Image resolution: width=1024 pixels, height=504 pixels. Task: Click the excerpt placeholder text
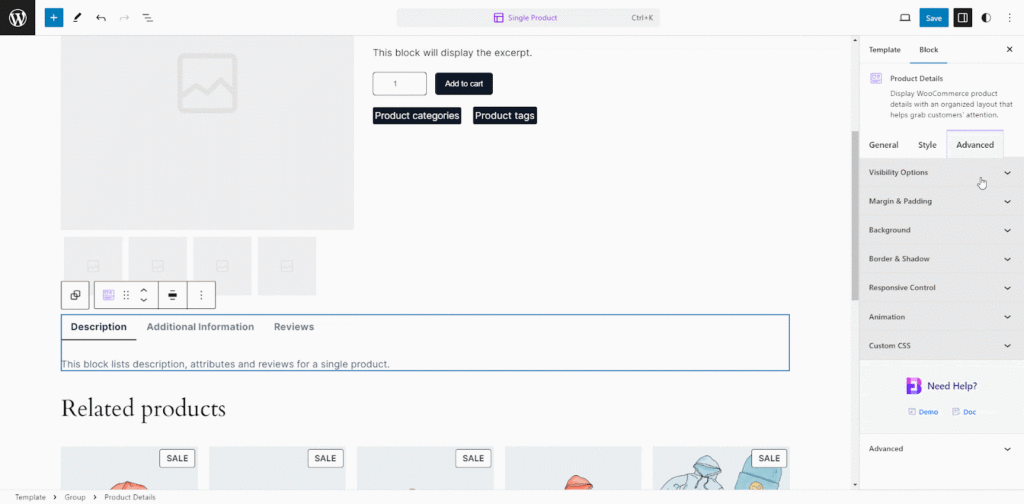452,53
